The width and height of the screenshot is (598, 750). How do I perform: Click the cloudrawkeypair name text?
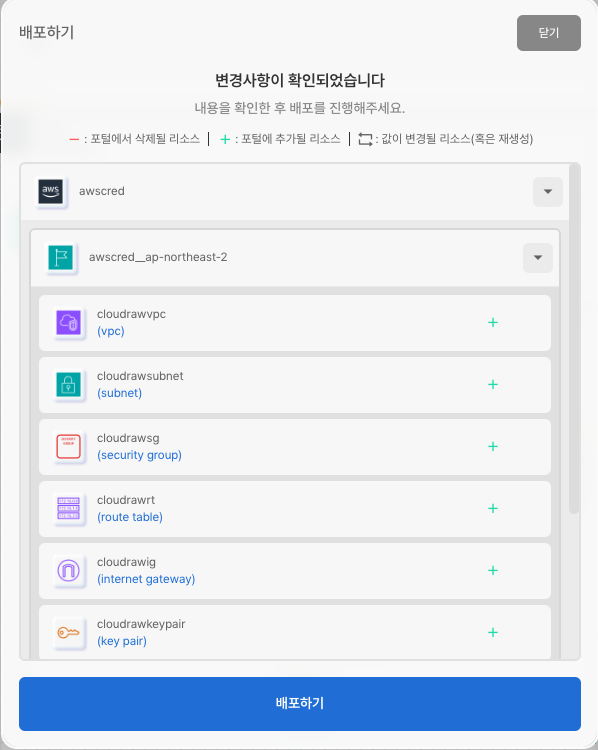tap(141, 624)
